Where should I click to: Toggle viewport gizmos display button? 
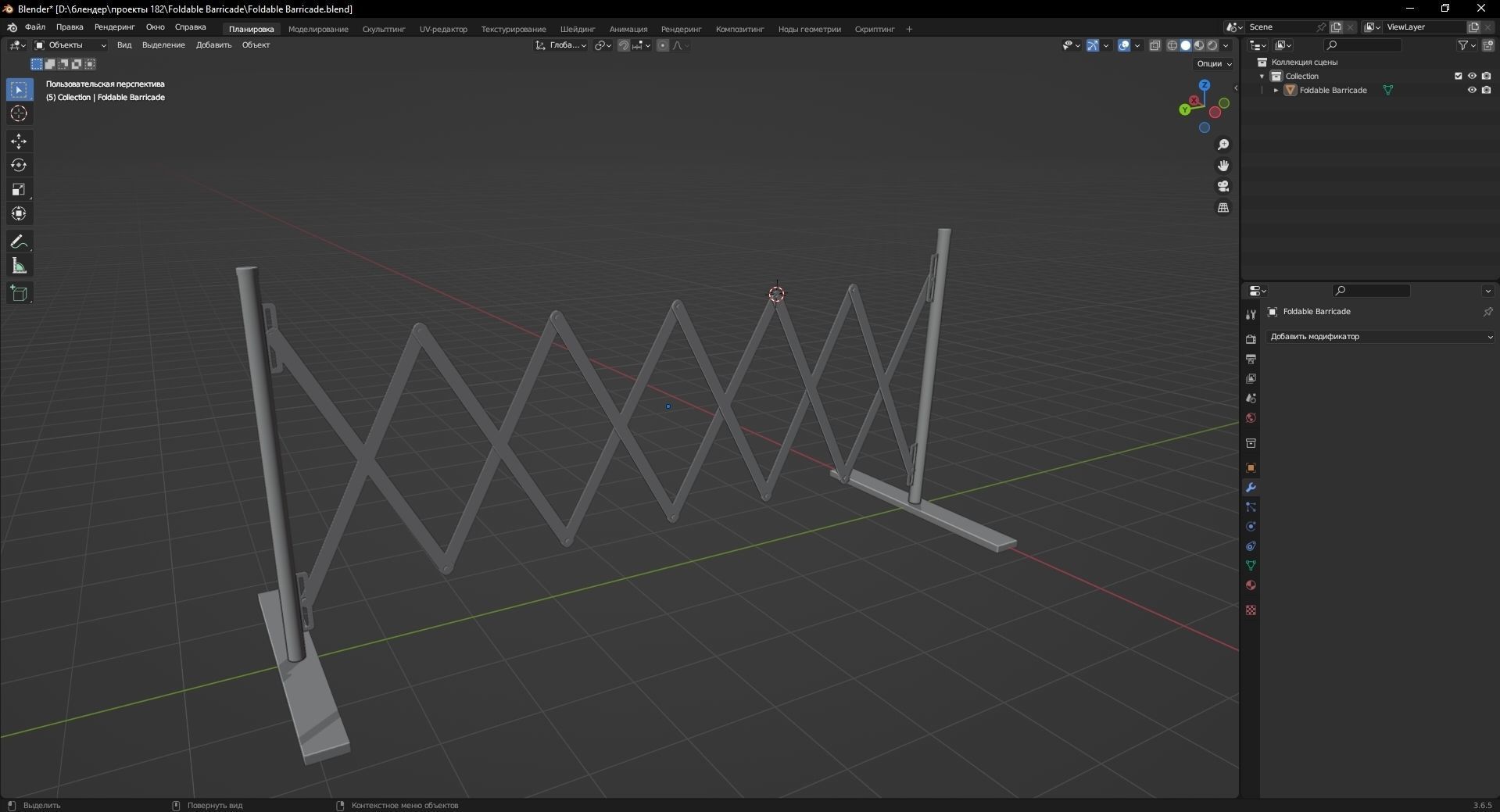[1093, 45]
